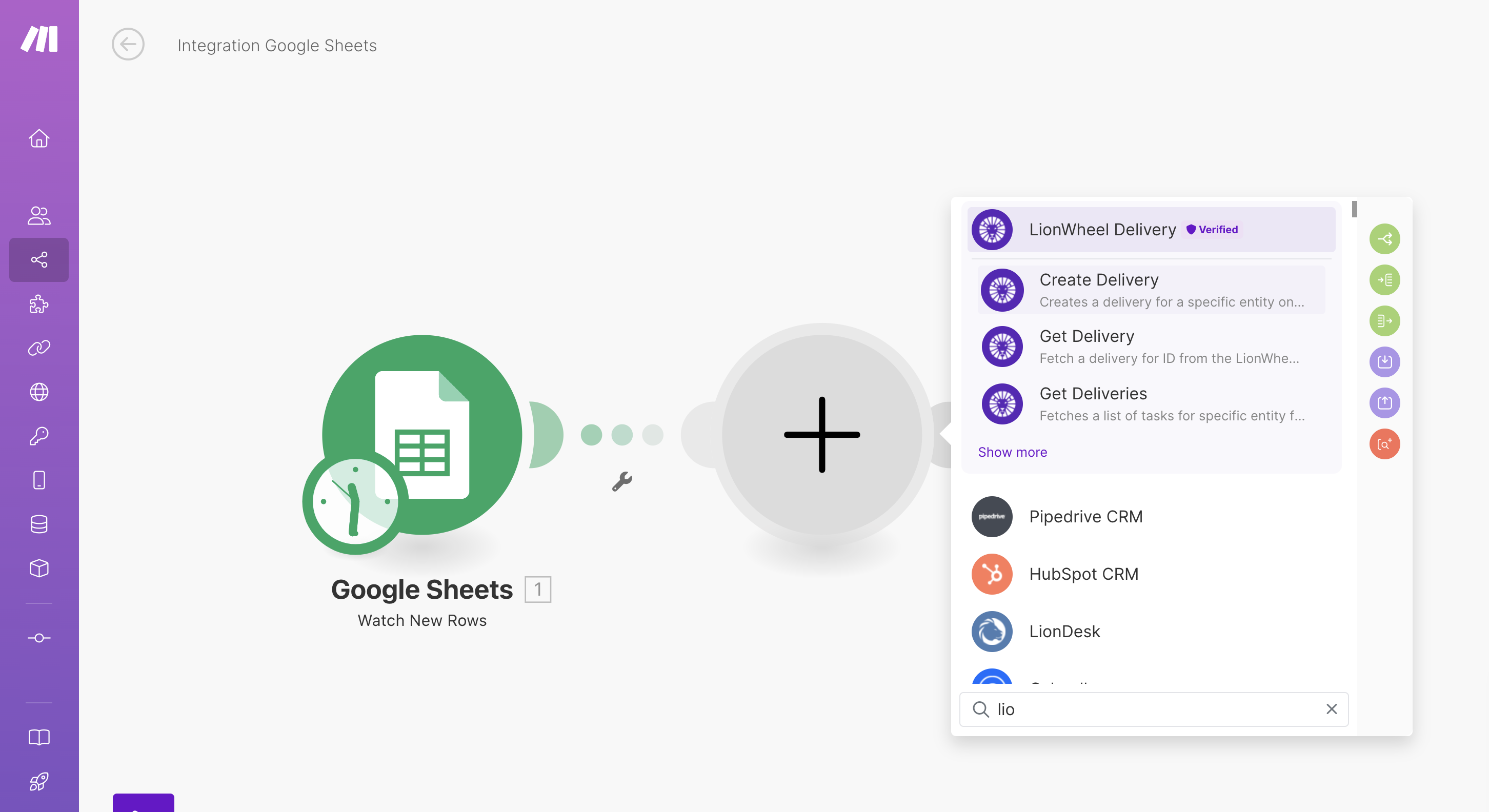Click the app list scrollbar

coord(1355,209)
